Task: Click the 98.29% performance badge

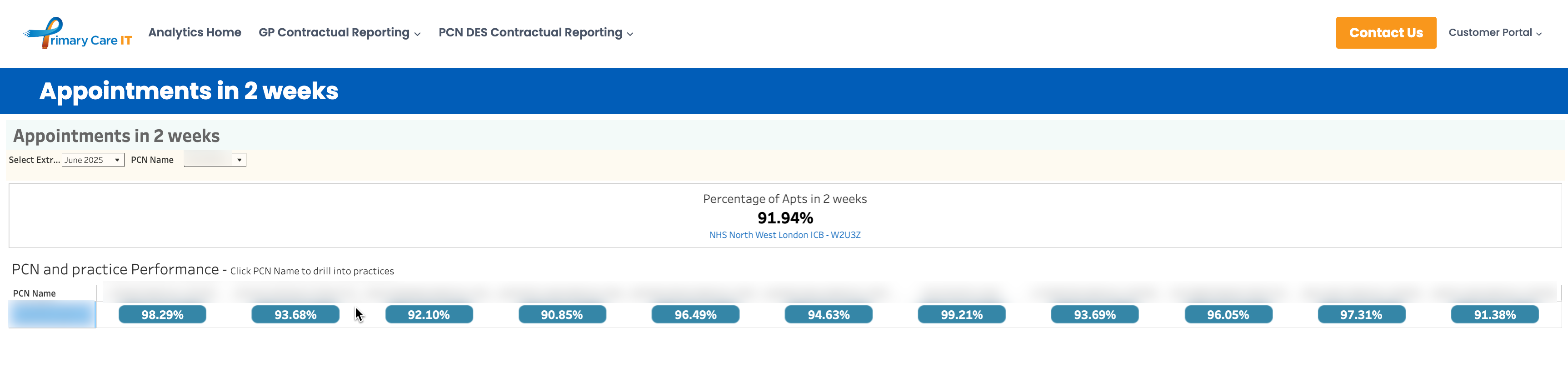Action: 162,314
